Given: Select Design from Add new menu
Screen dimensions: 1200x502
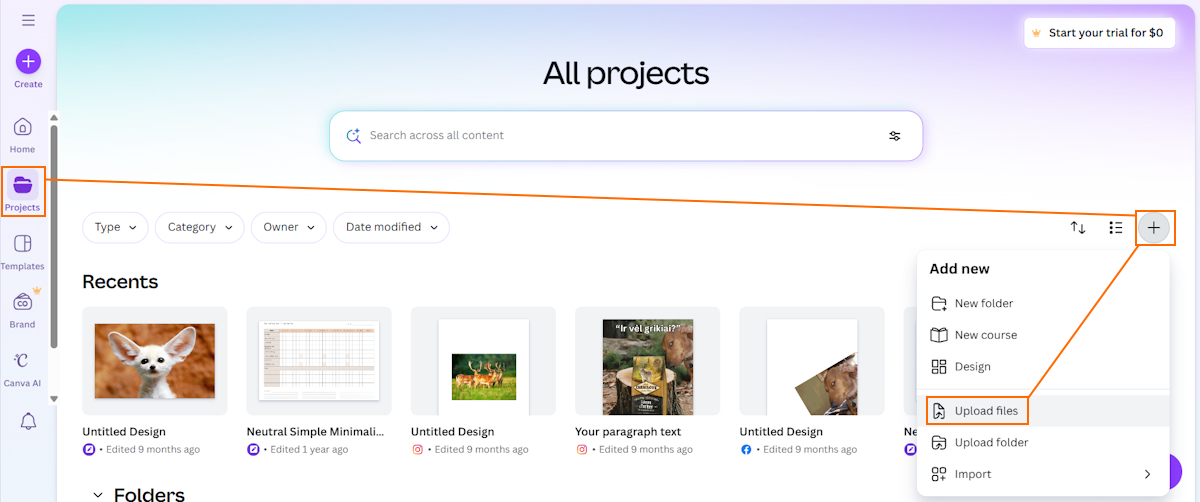Looking at the screenshot, I should (1043, 367).
